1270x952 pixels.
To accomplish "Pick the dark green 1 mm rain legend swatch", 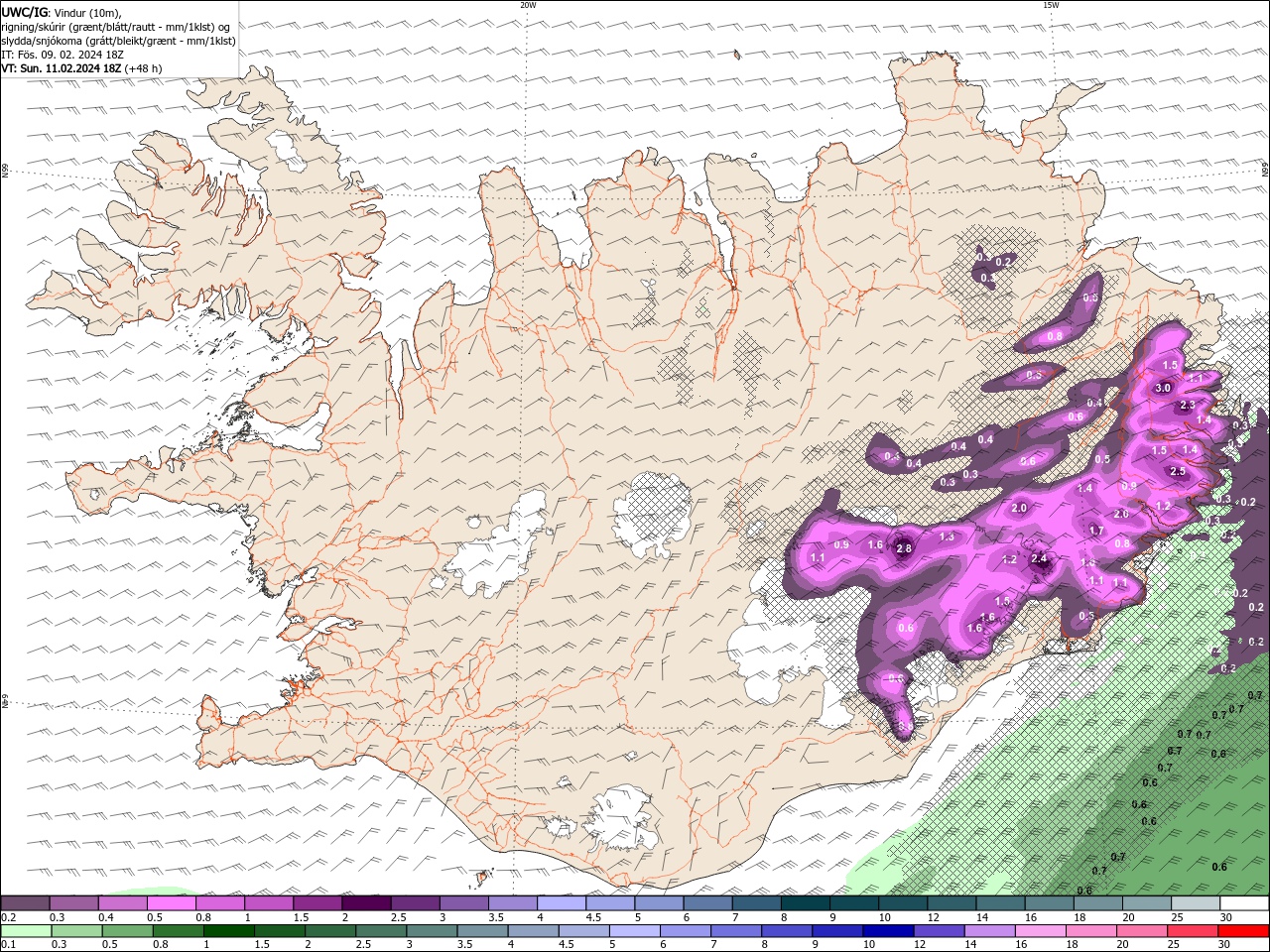I will (x=229, y=931).
